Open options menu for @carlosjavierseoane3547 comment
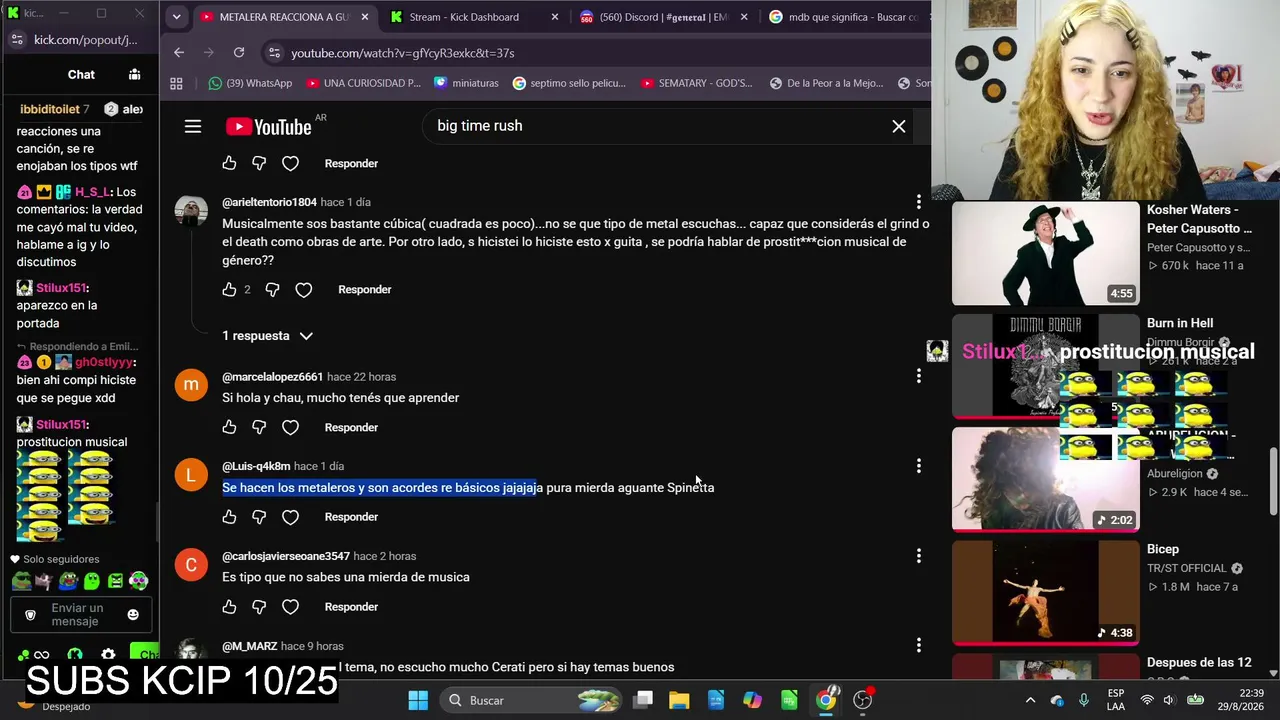1280x720 pixels. [x=918, y=556]
